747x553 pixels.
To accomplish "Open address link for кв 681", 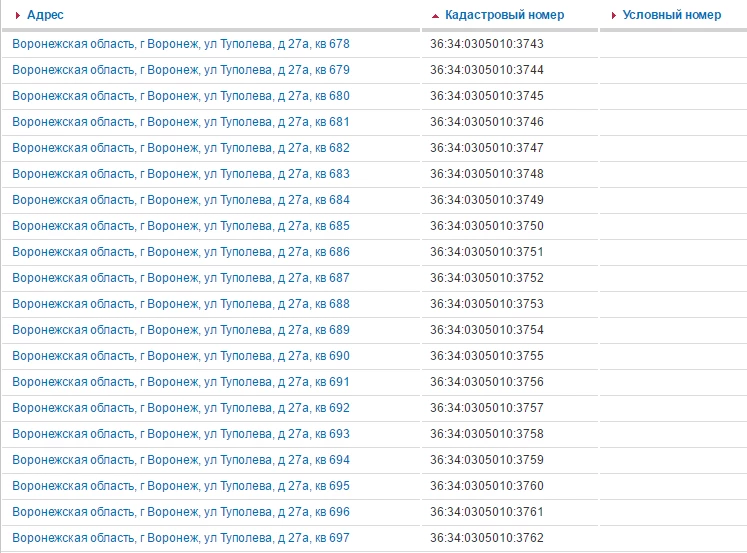I will [x=181, y=122].
